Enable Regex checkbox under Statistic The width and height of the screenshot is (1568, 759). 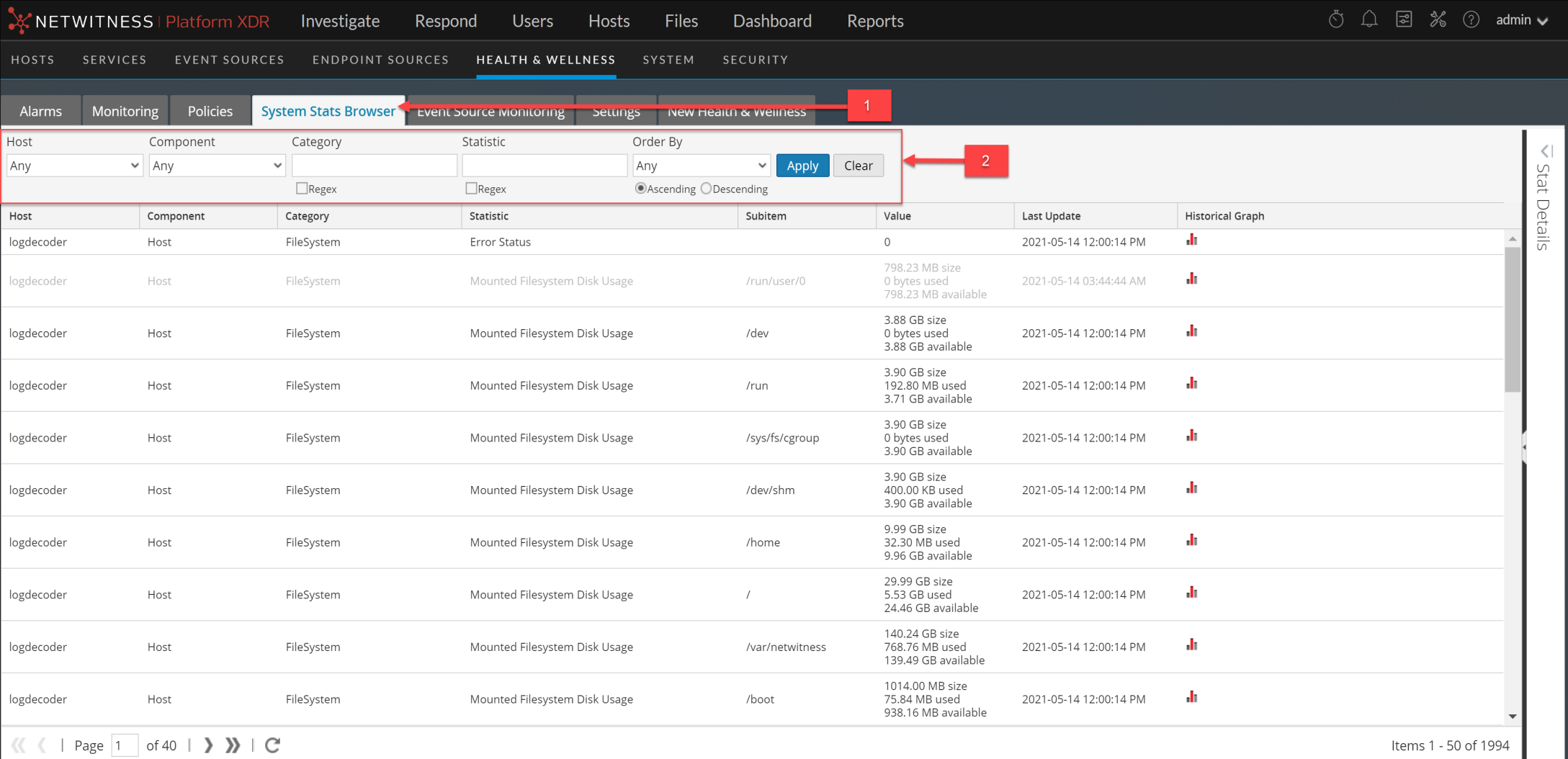472,189
